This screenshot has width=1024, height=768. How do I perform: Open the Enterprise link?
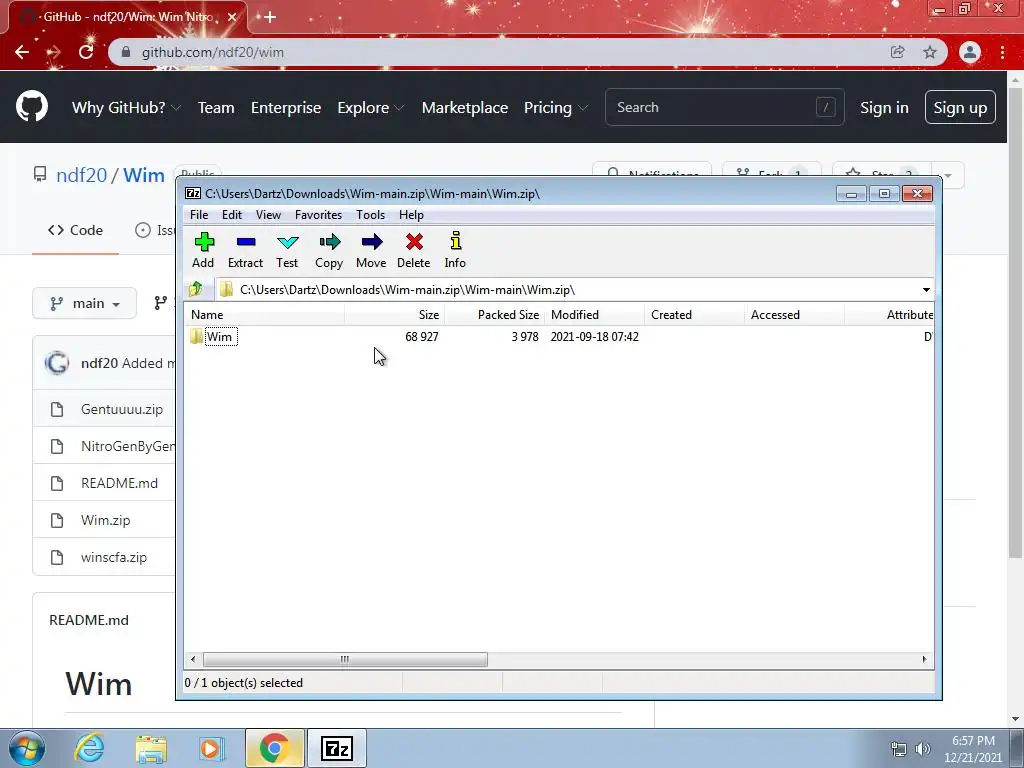(x=286, y=108)
